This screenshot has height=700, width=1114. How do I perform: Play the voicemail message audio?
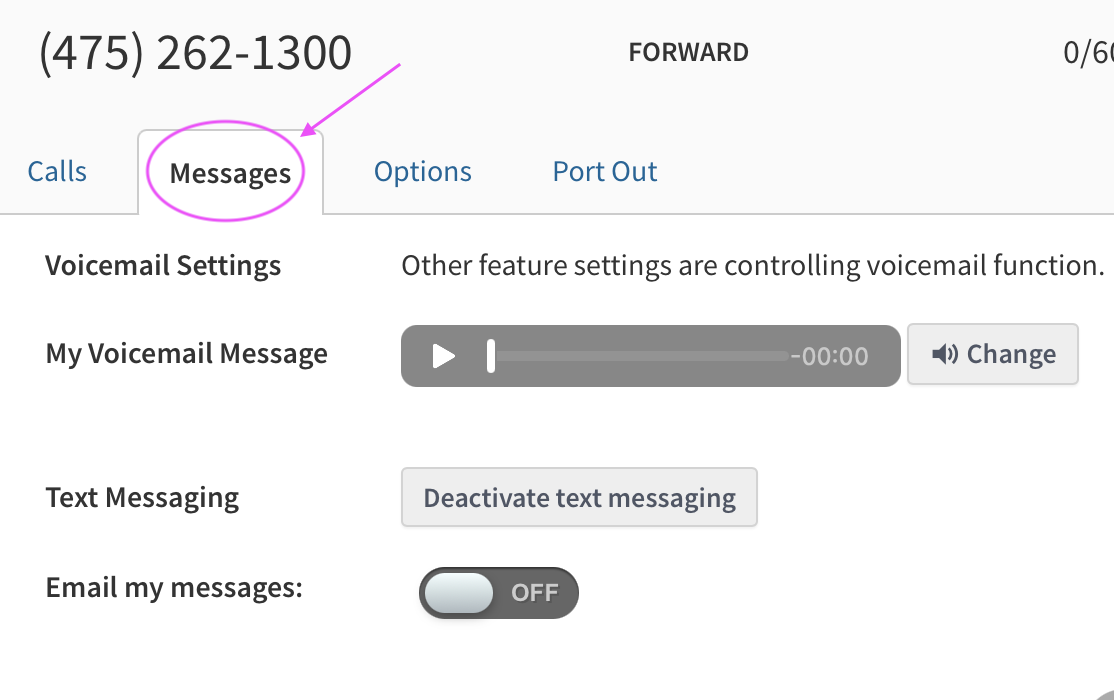[444, 356]
